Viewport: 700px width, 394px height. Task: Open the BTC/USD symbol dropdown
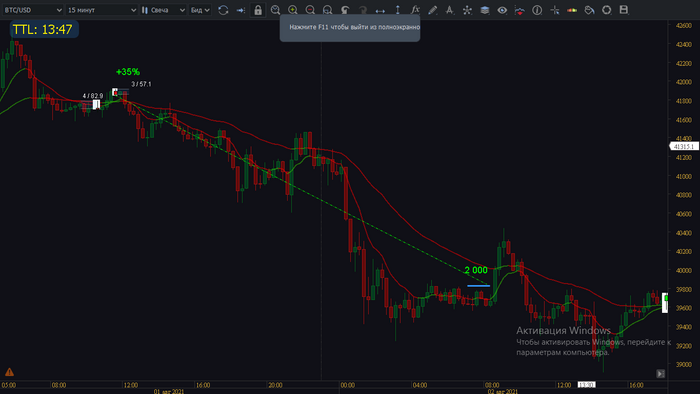(33, 10)
